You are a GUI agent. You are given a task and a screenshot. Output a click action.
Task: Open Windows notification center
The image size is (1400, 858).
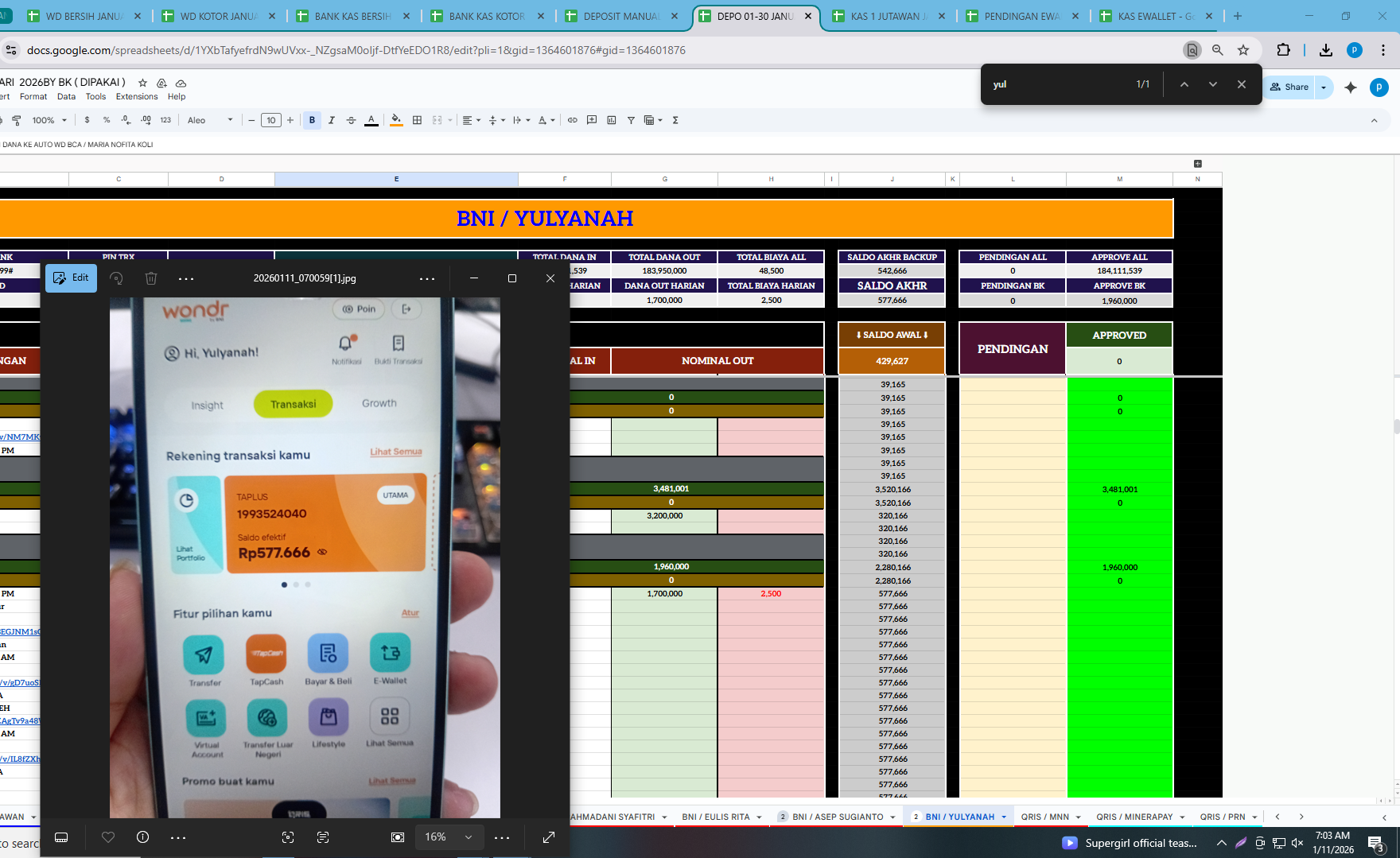[x=1375, y=843]
